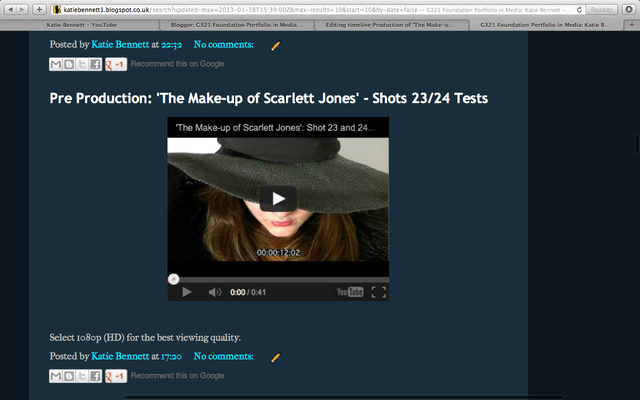Click the plus add-bookmark button in toolbar

click(39, 9)
